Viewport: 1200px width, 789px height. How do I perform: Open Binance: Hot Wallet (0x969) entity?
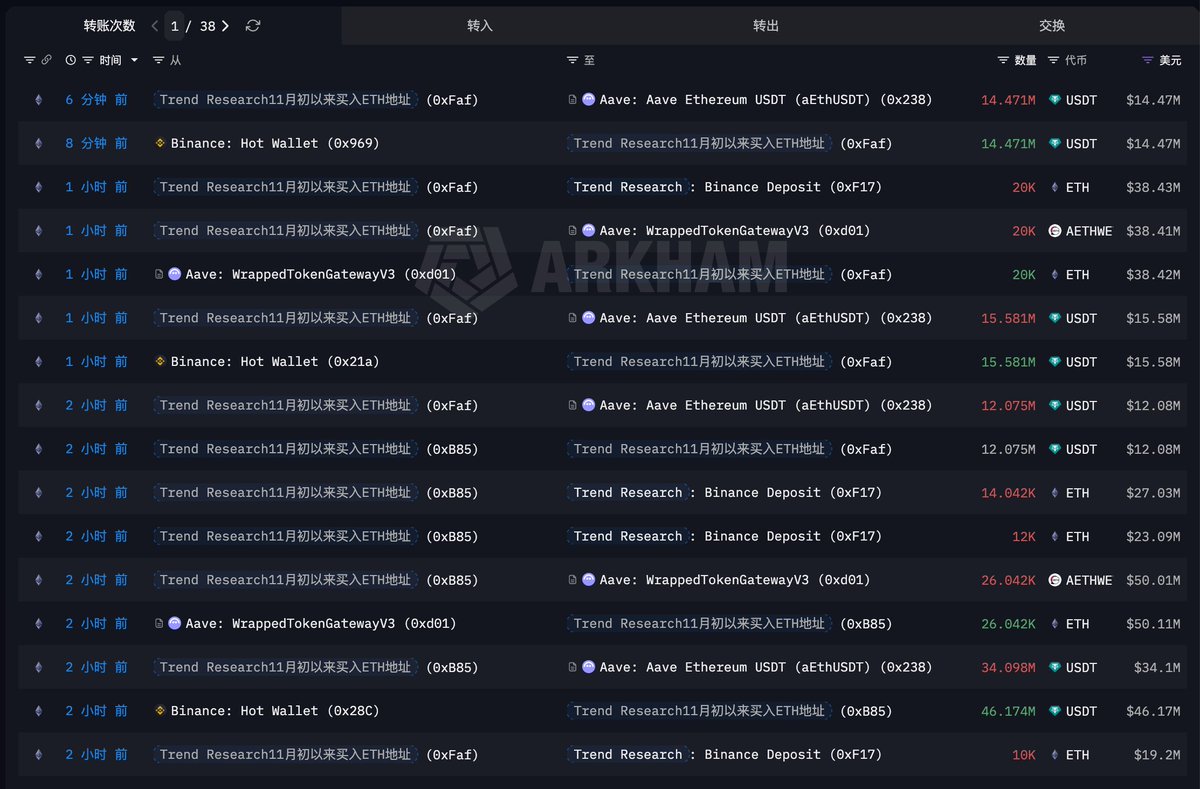click(275, 144)
